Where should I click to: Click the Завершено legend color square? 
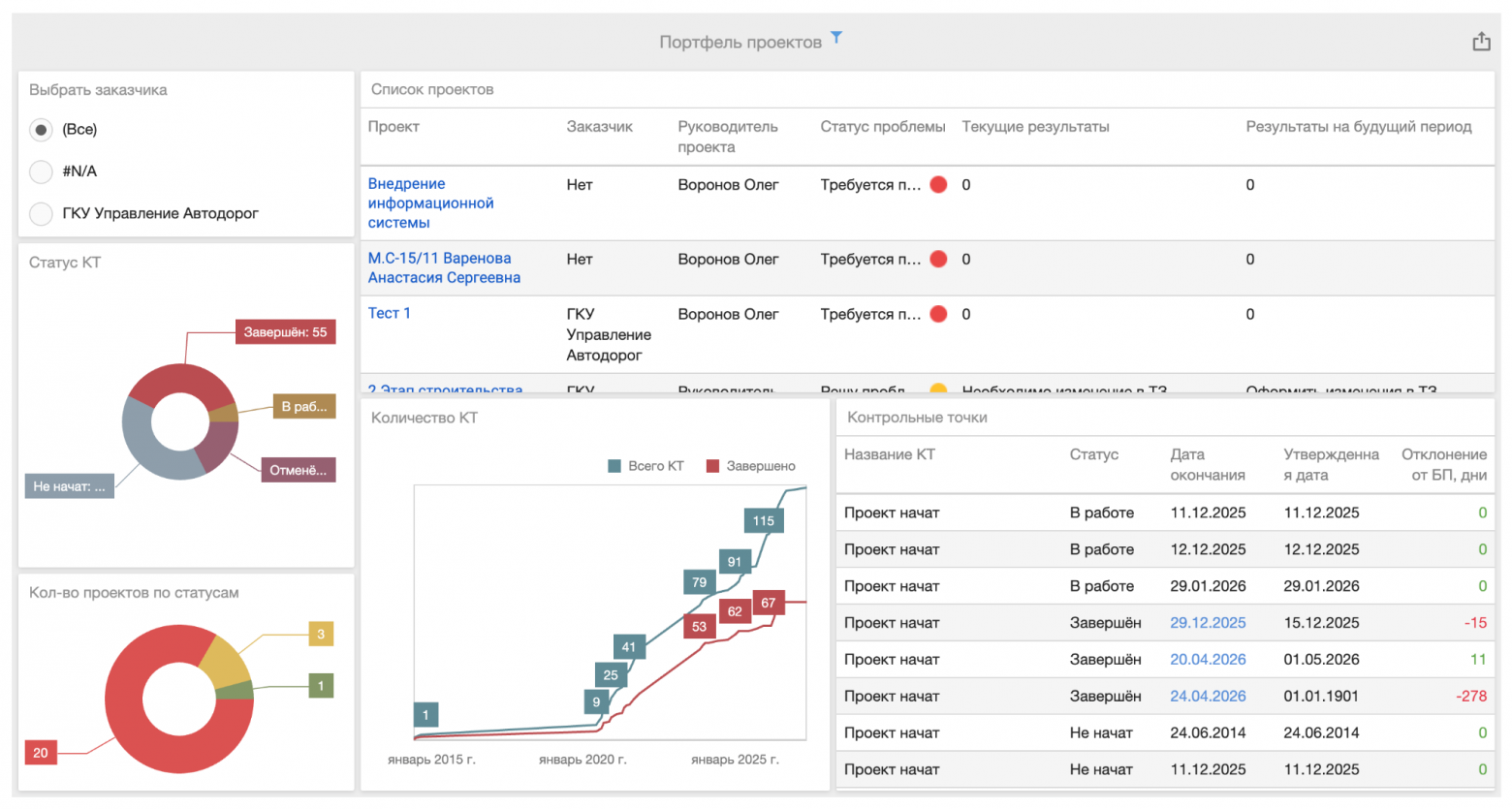(x=713, y=466)
